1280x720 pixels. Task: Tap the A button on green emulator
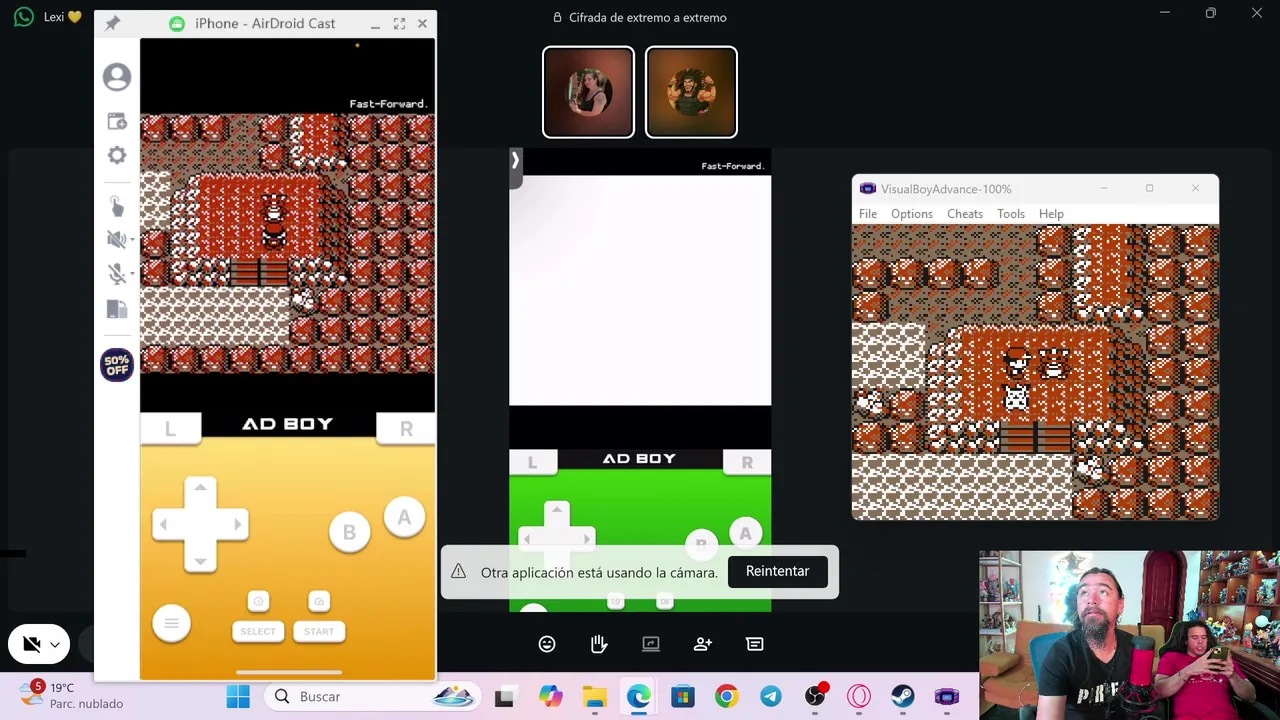pyautogui.click(x=745, y=534)
